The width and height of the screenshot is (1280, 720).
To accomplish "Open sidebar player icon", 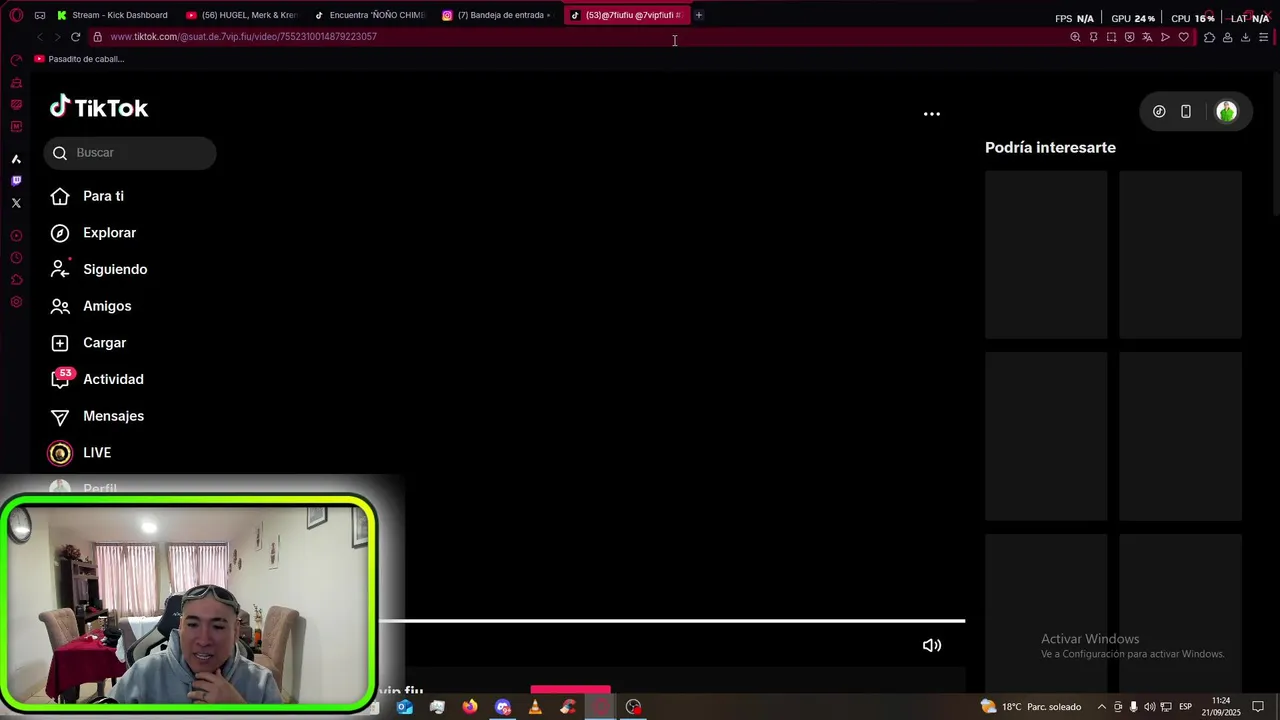I will click(16, 236).
